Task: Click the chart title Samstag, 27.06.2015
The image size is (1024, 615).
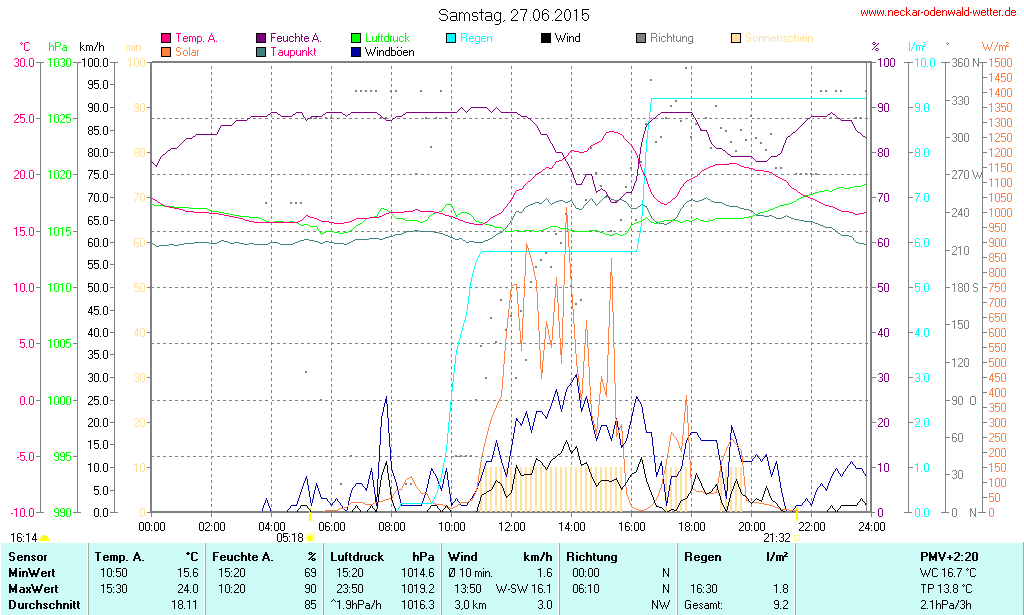Action: pyautogui.click(x=514, y=15)
